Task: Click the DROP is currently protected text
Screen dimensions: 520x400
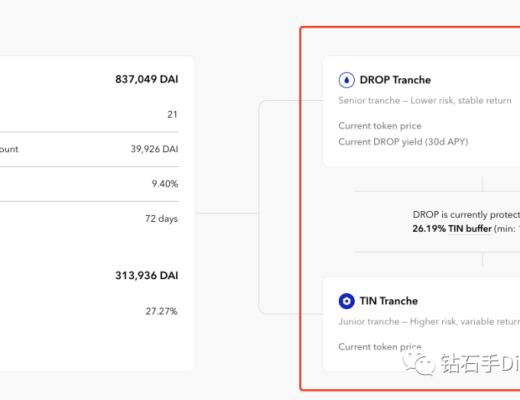Action: pos(466,215)
